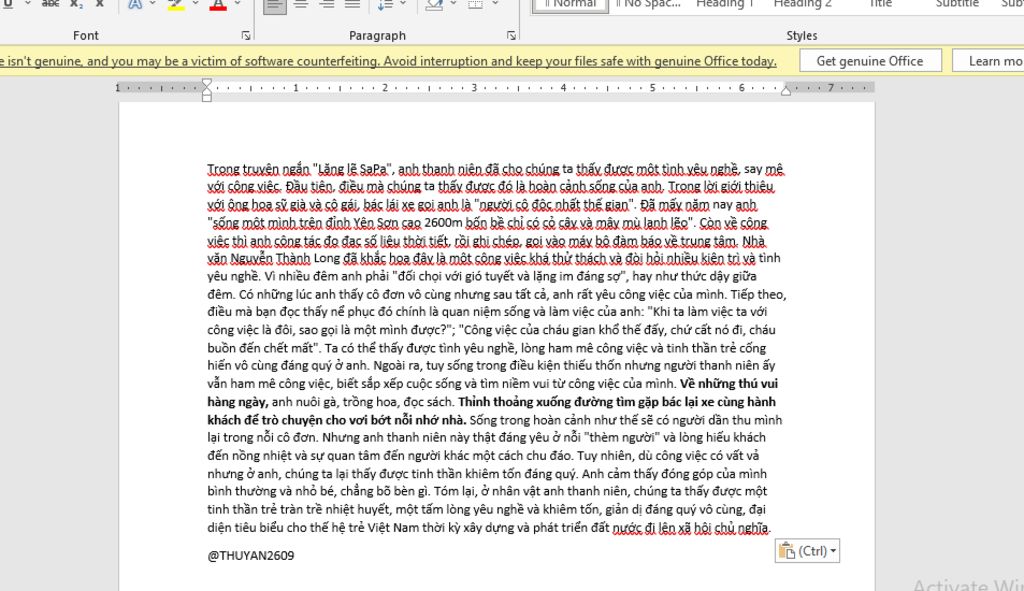Click the Shading paint bucket icon
Image resolution: width=1024 pixels, height=591 pixels.
pyautogui.click(x=434, y=5)
